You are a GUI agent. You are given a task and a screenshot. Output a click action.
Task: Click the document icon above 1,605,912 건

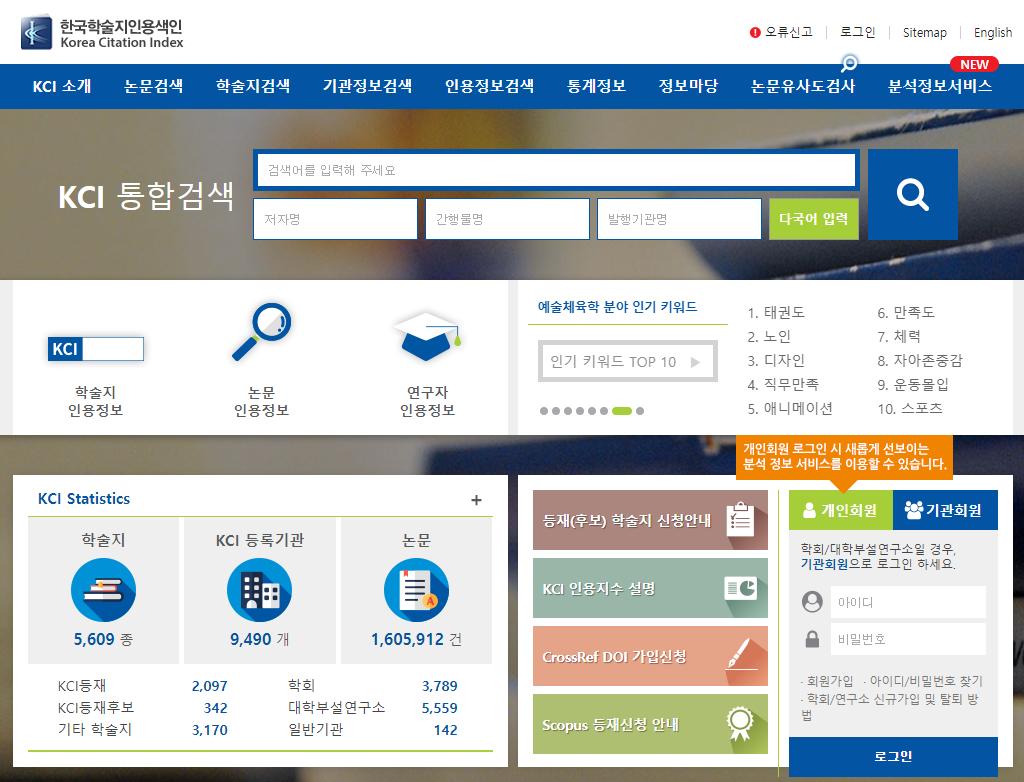[417, 588]
